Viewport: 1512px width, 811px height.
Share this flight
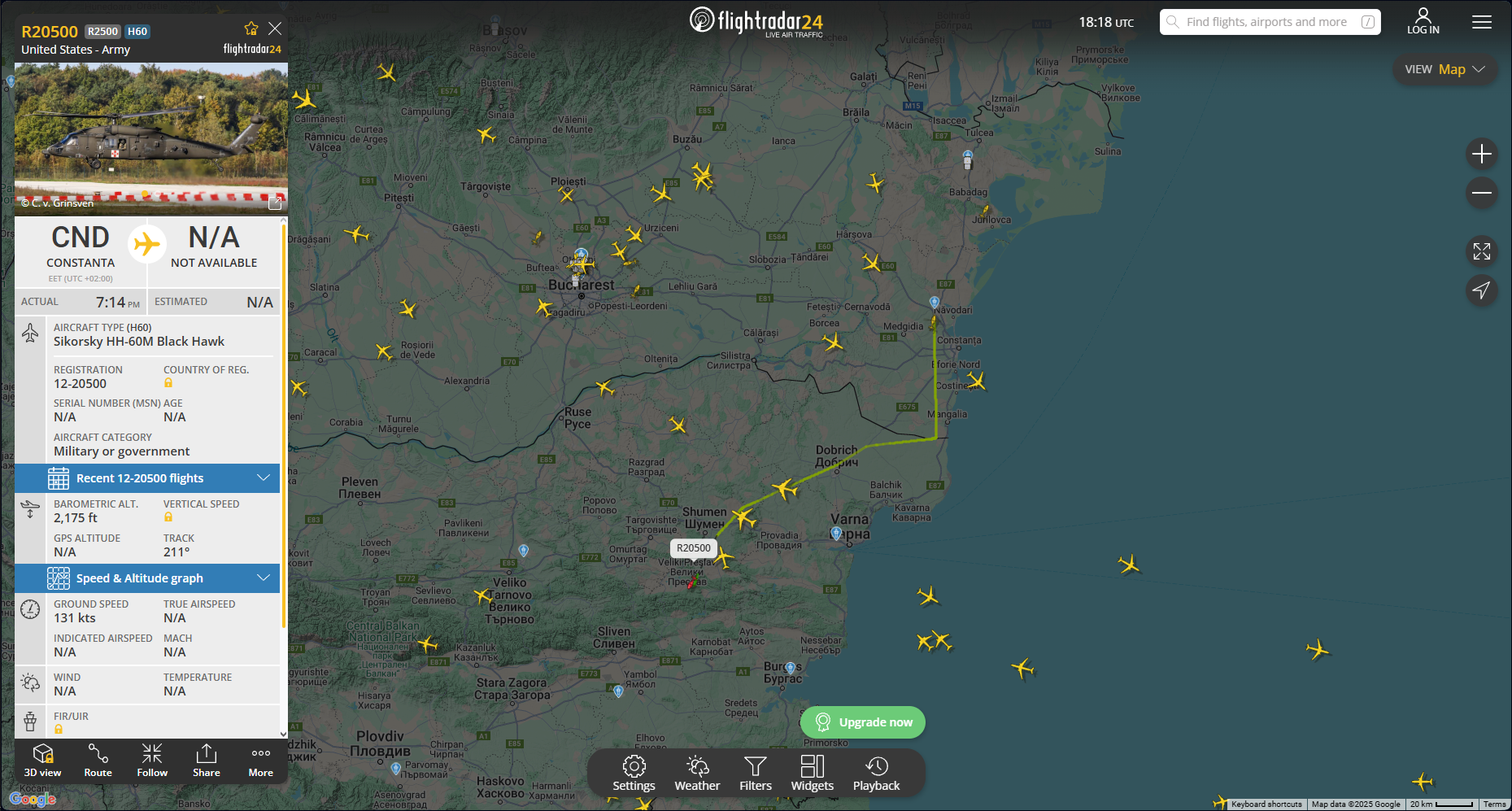pos(207,761)
